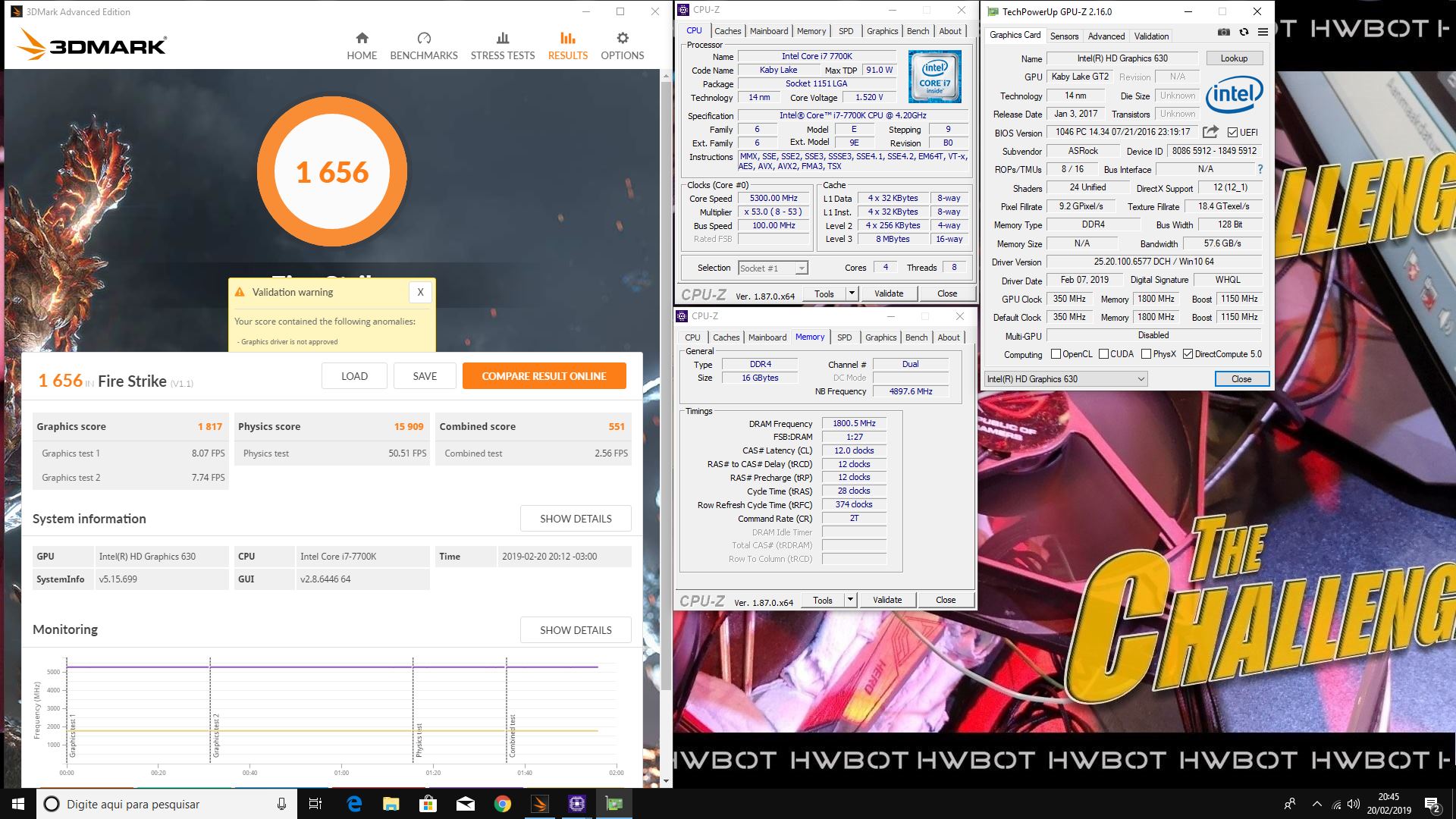The height and width of the screenshot is (819, 1456).
Task: Switch to 3DMark via taskbar icon
Action: [539, 804]
